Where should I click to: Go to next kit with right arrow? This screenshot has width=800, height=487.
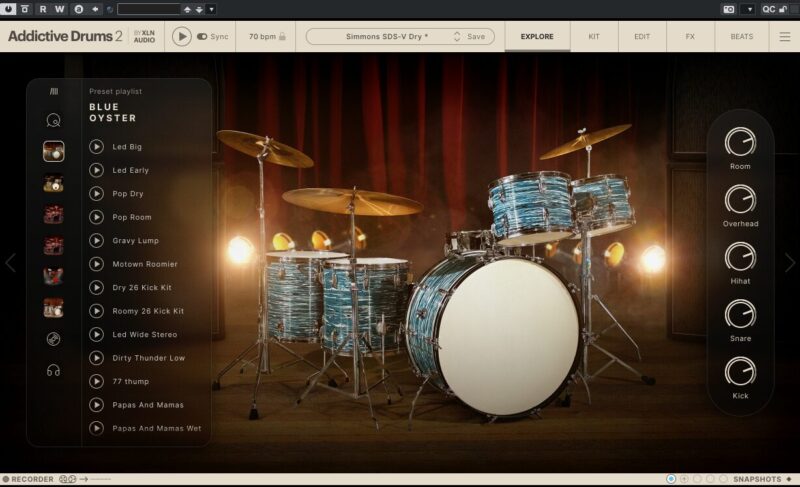coord(790,263)
